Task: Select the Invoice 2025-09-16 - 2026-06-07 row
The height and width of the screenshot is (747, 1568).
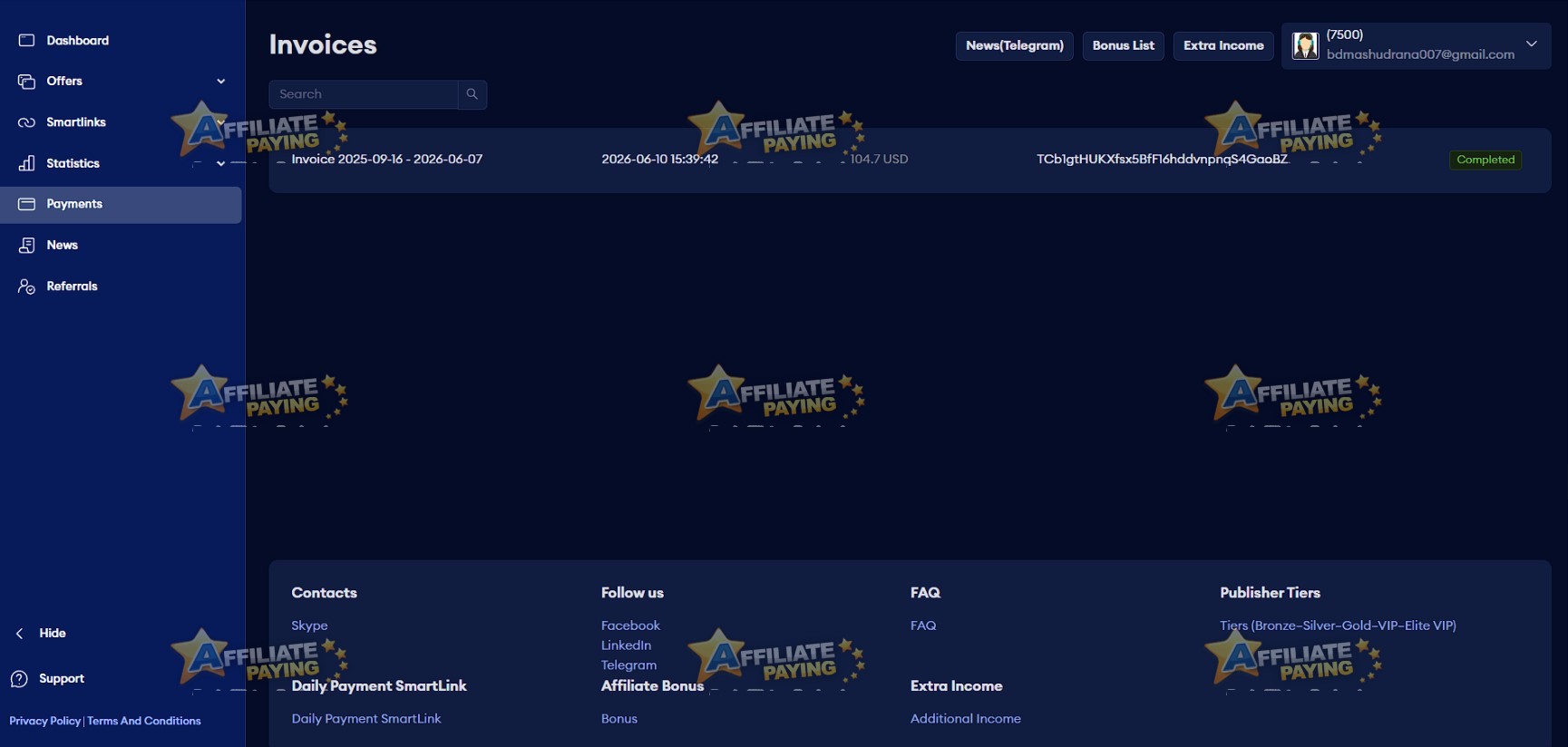Action: coord(910,160)
